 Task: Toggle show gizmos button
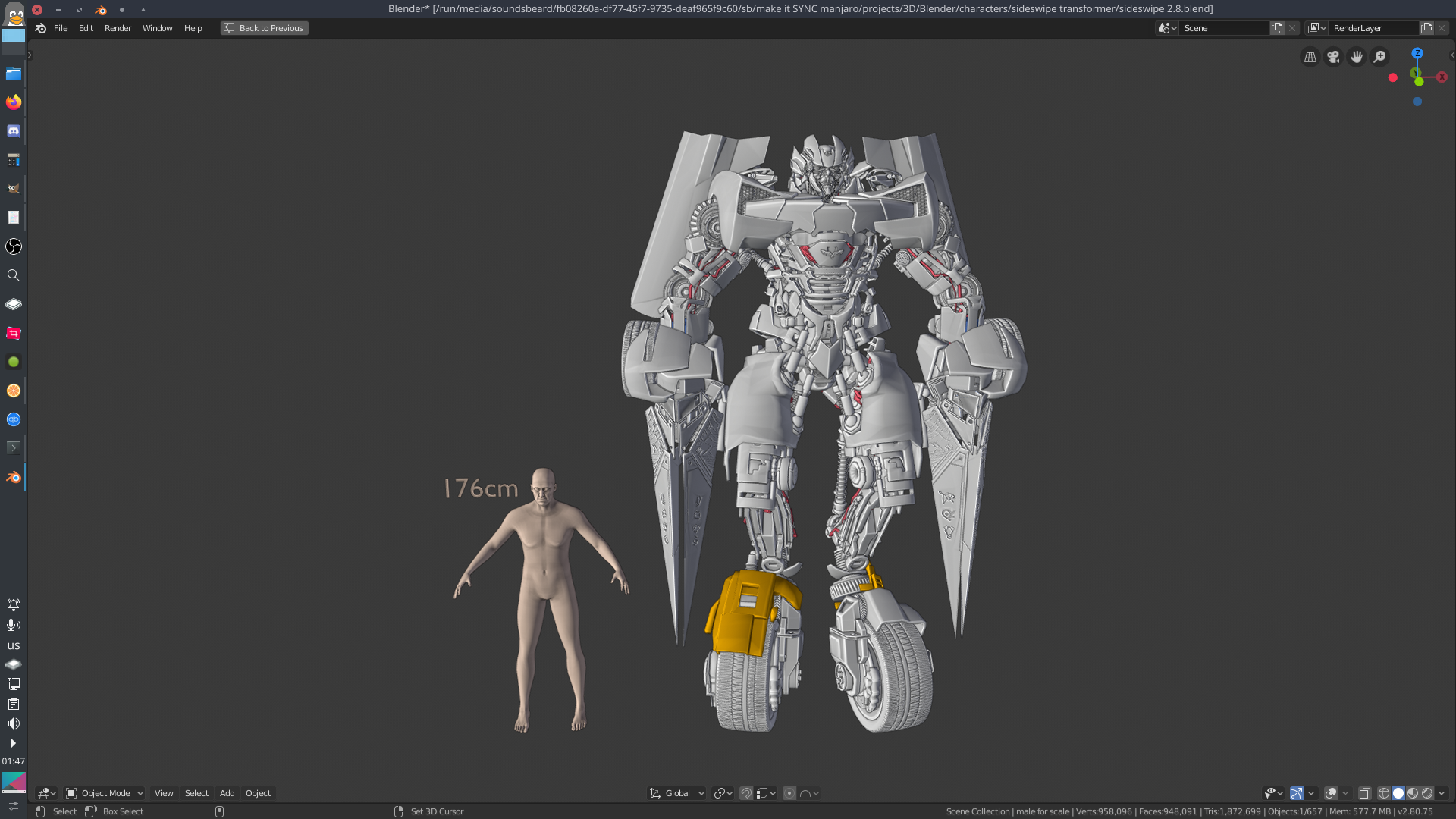pos(1297,793)
